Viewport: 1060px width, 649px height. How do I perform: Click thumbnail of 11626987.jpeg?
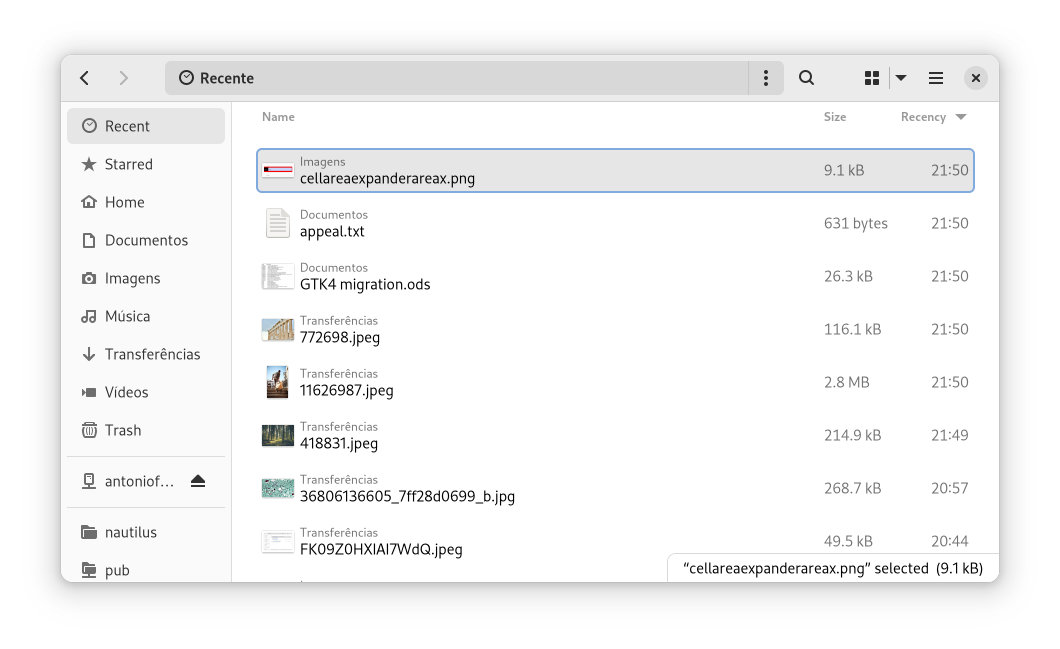(x=277, y=382)
